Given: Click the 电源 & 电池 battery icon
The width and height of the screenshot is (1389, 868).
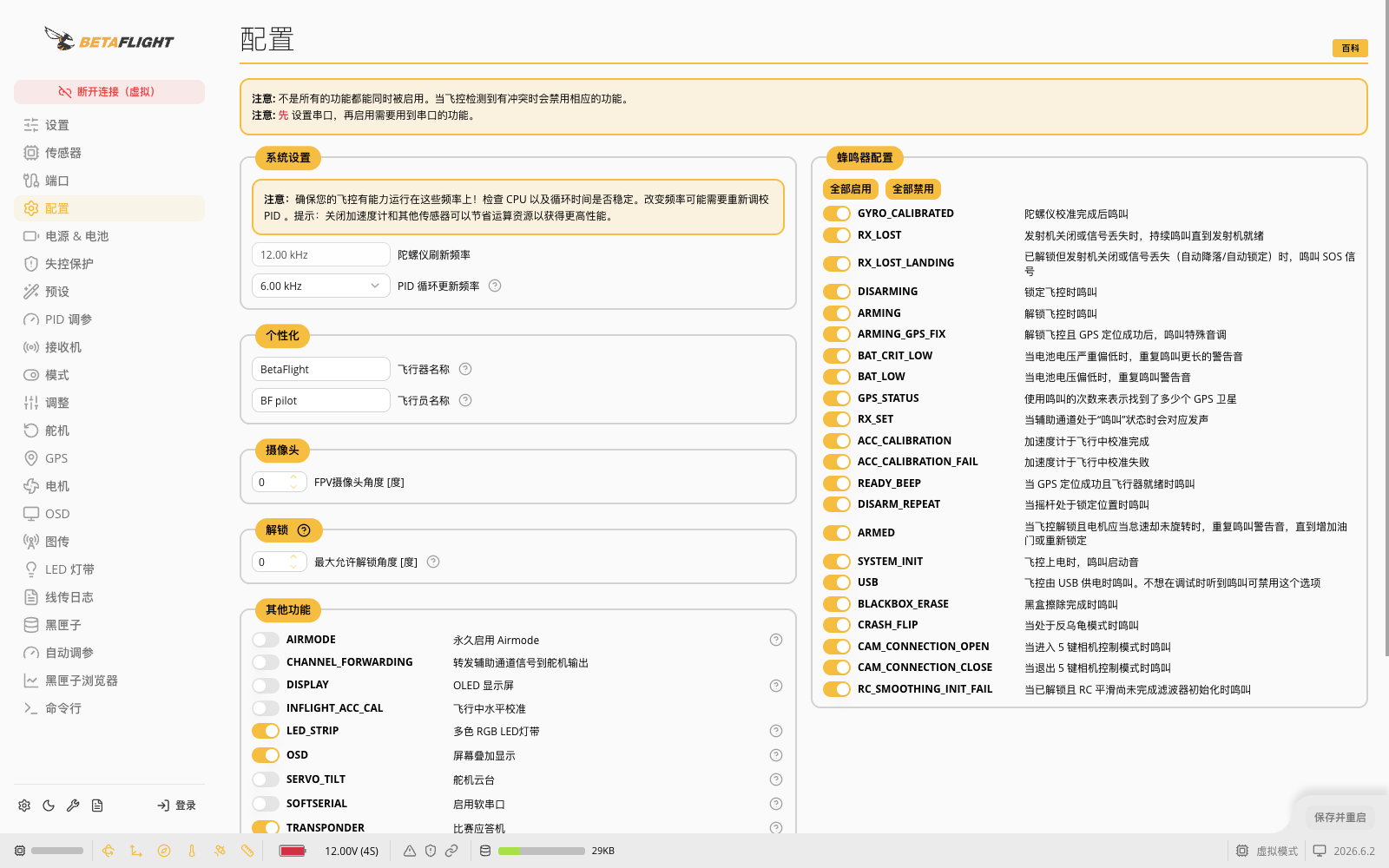Looking at the screenshot, I should point(31,236).
